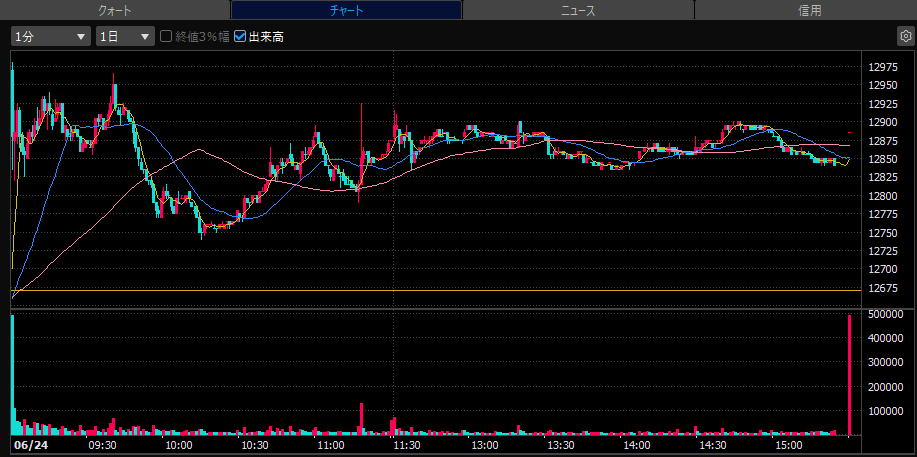The image size is (917, 457).
Task: Click the 12800 price axis label
Action: click(x=883, y=196)
